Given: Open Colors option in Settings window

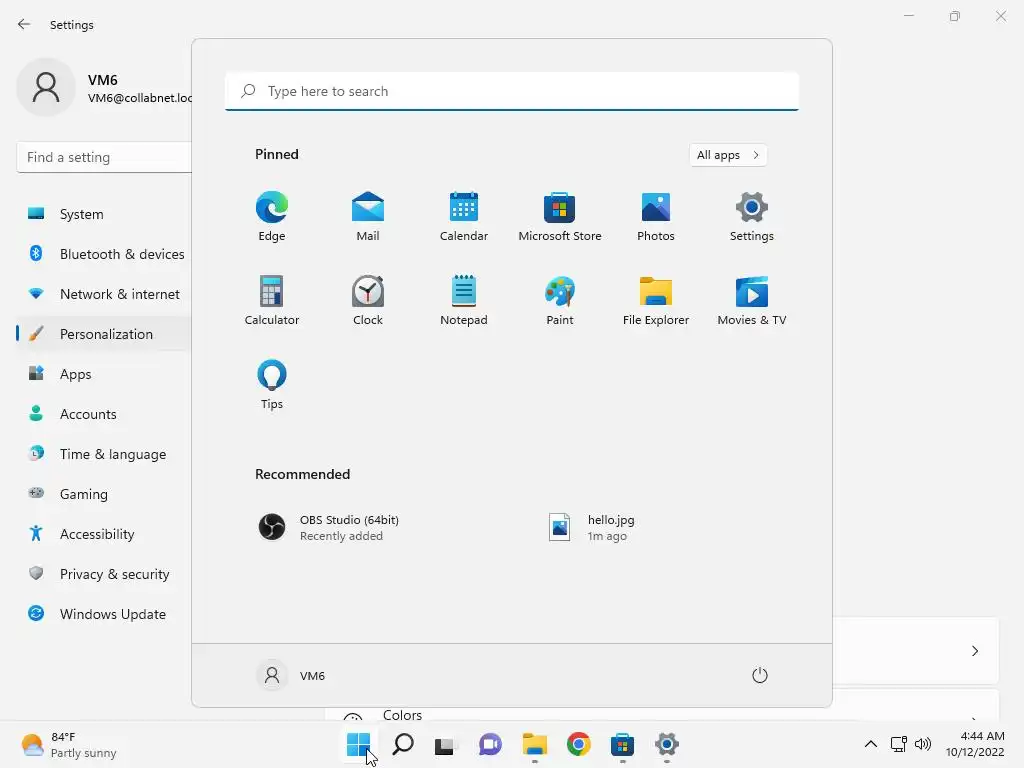Looking at the screenshot, I should coord(403,715).
